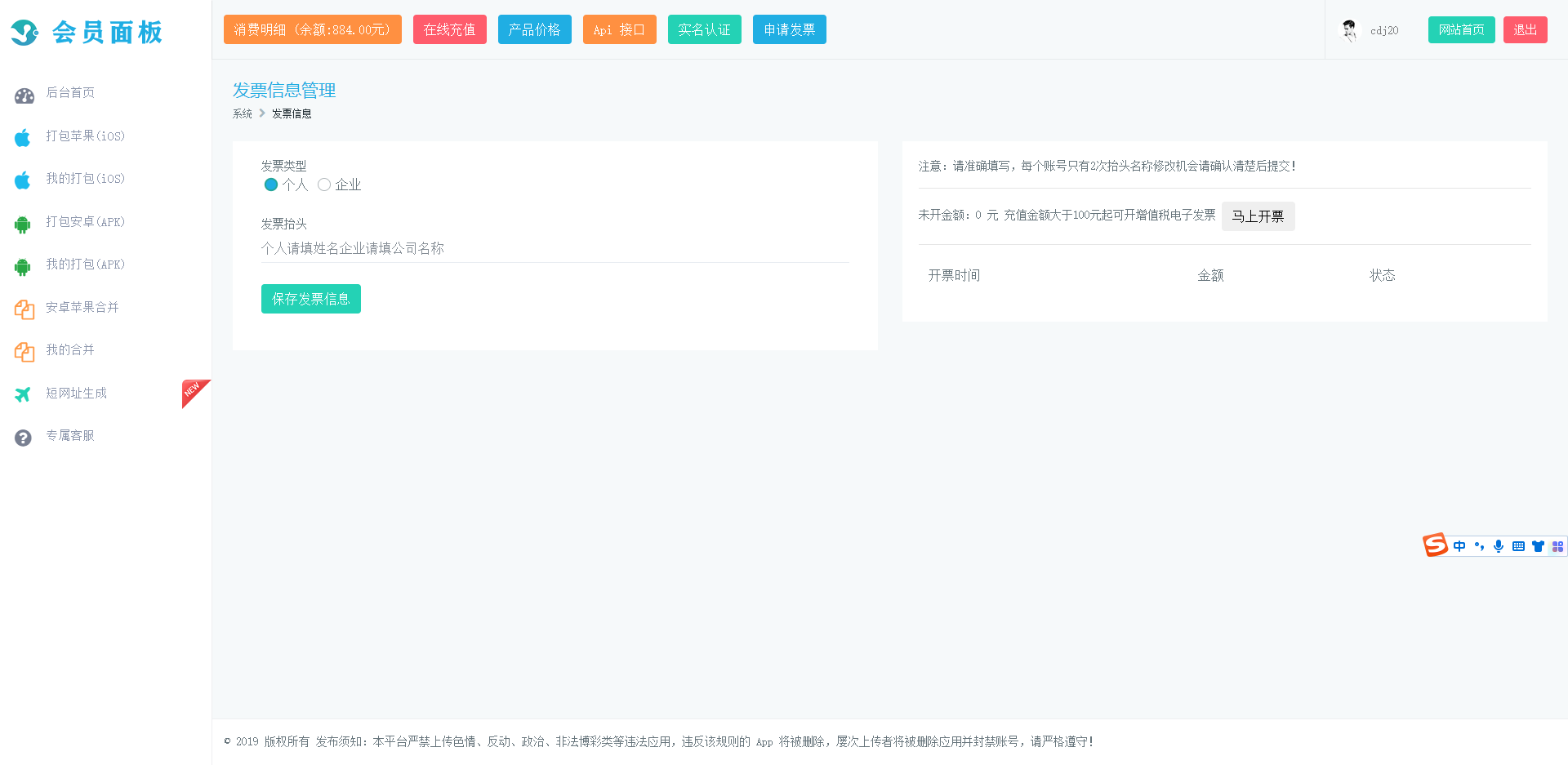Toggle the Sogou 中 language mode indicator
Screen dimensions: 1568x765
1459,546
